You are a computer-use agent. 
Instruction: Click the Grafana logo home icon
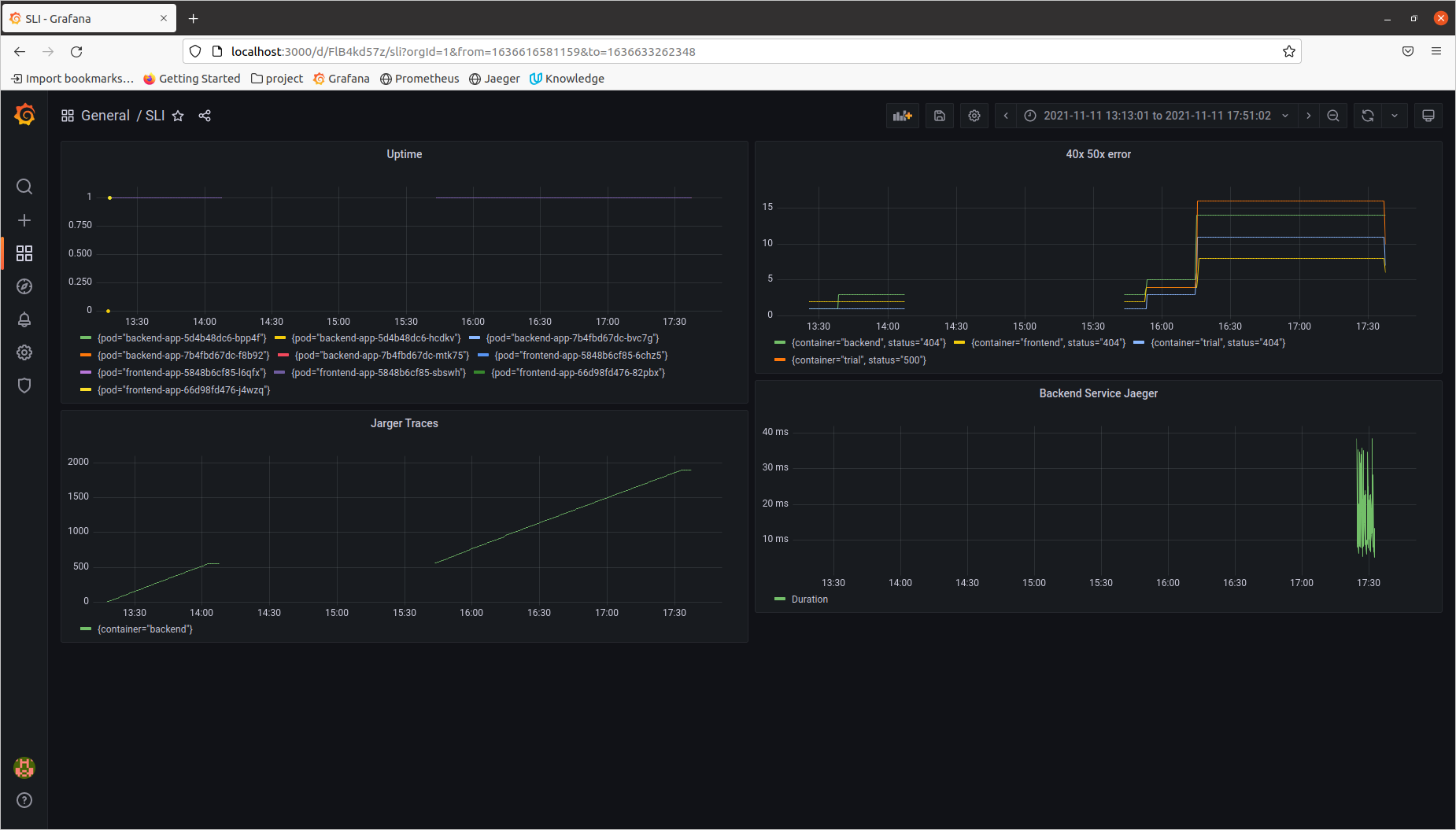point(24,115)
